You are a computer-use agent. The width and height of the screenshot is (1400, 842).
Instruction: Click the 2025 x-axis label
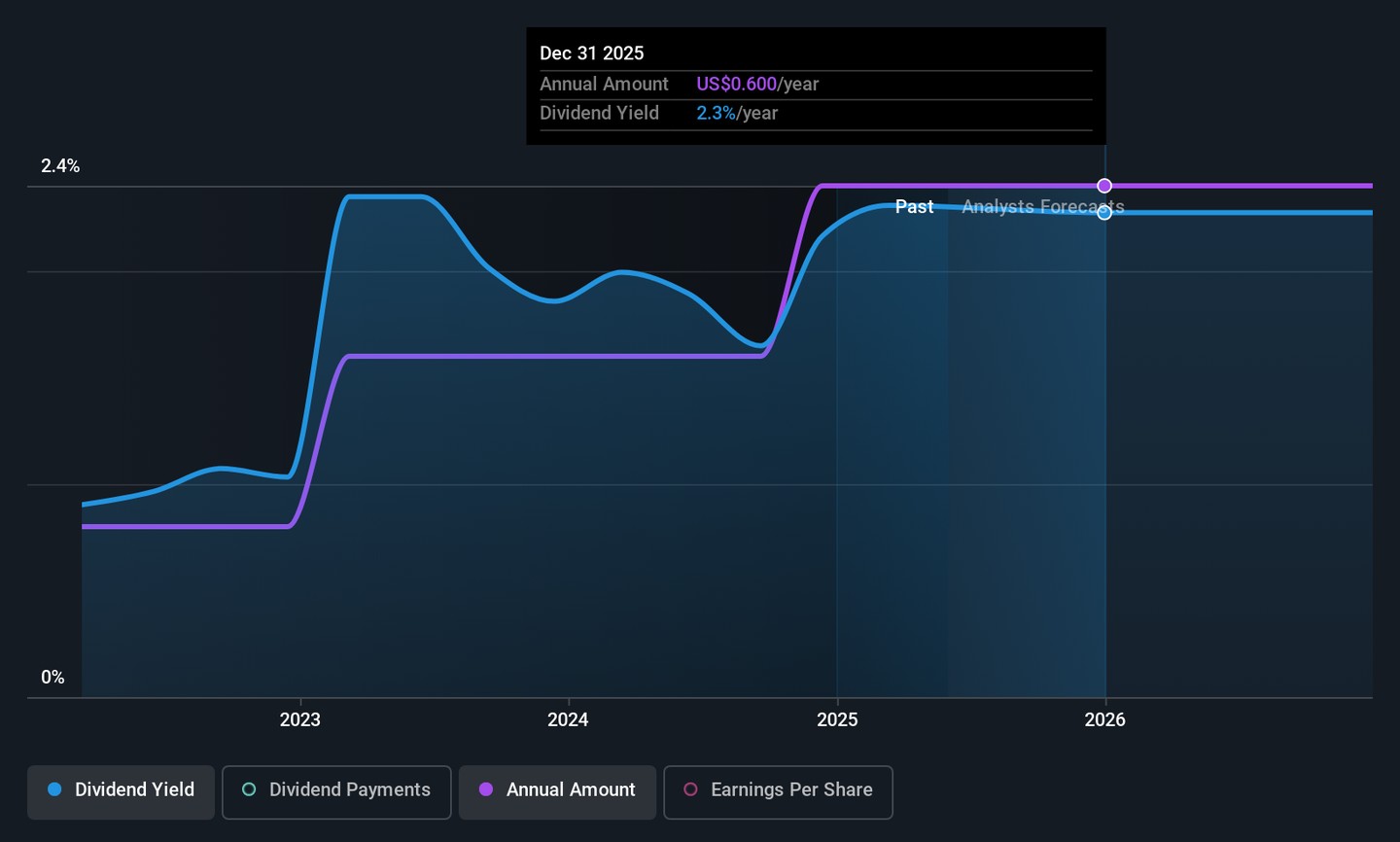click(837, 719)
